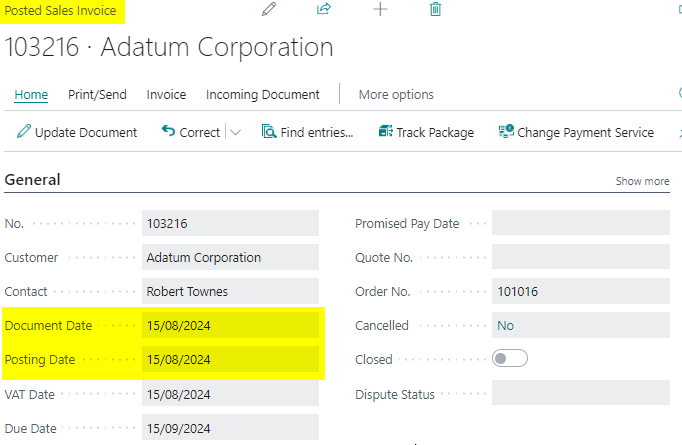
Task: Click the share icon at top
Action: pos(324,9)
